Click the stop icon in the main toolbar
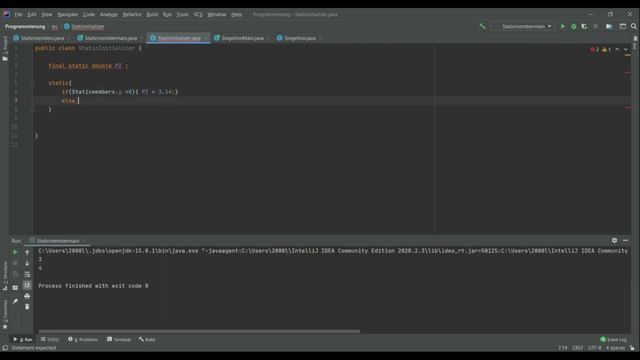This screenshot has width=640, height=360. (x=596, y=26)
